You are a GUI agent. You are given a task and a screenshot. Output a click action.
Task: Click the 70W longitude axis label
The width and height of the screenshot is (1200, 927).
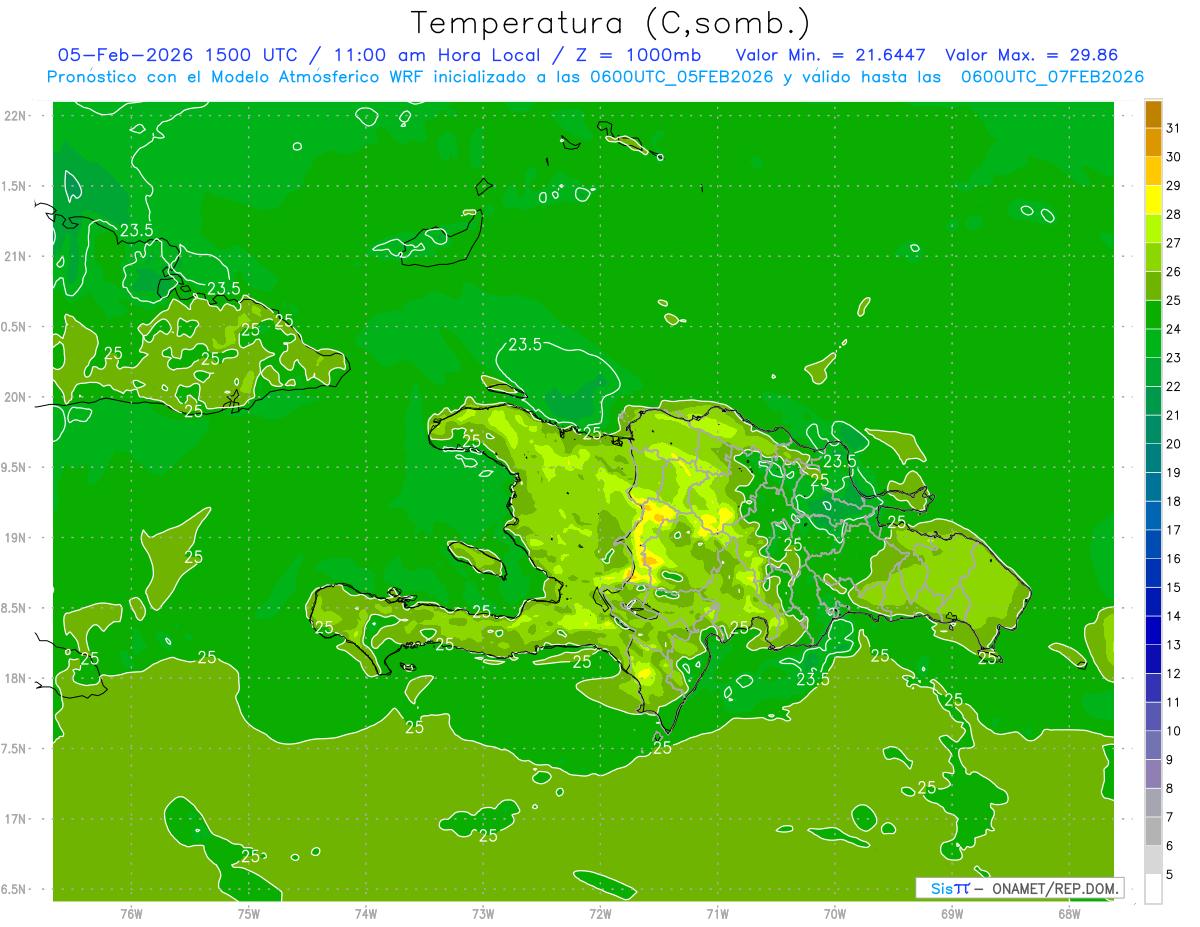(x=835, y=914)
